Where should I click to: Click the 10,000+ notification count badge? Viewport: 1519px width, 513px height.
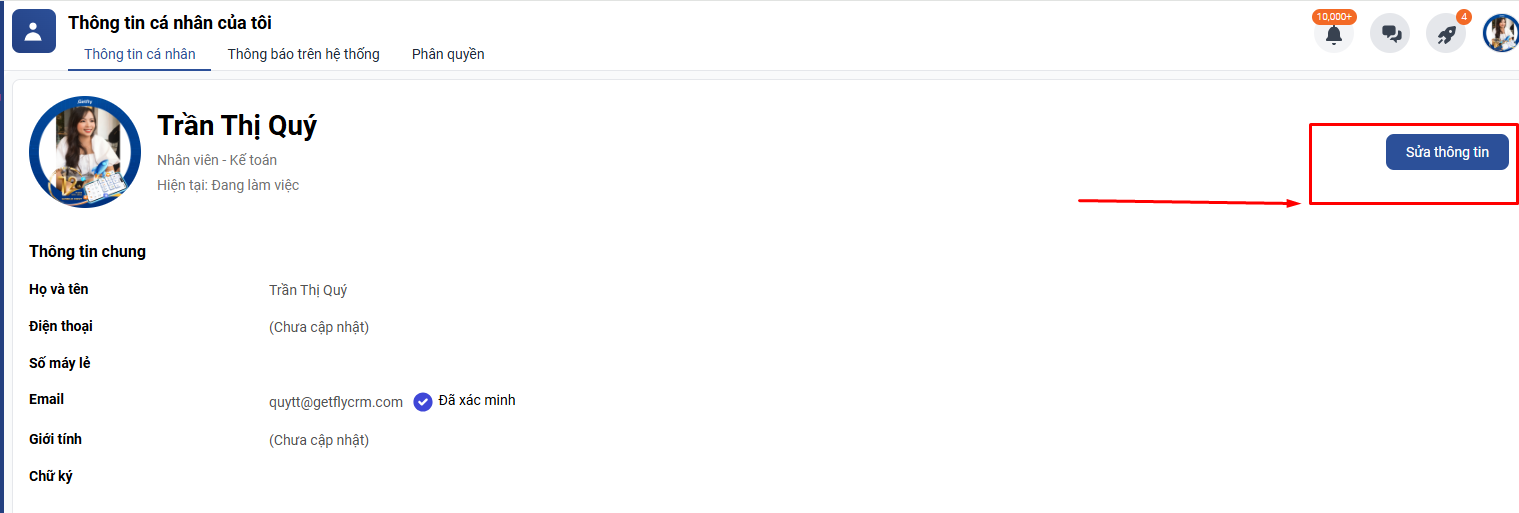tap(1334, 17)
